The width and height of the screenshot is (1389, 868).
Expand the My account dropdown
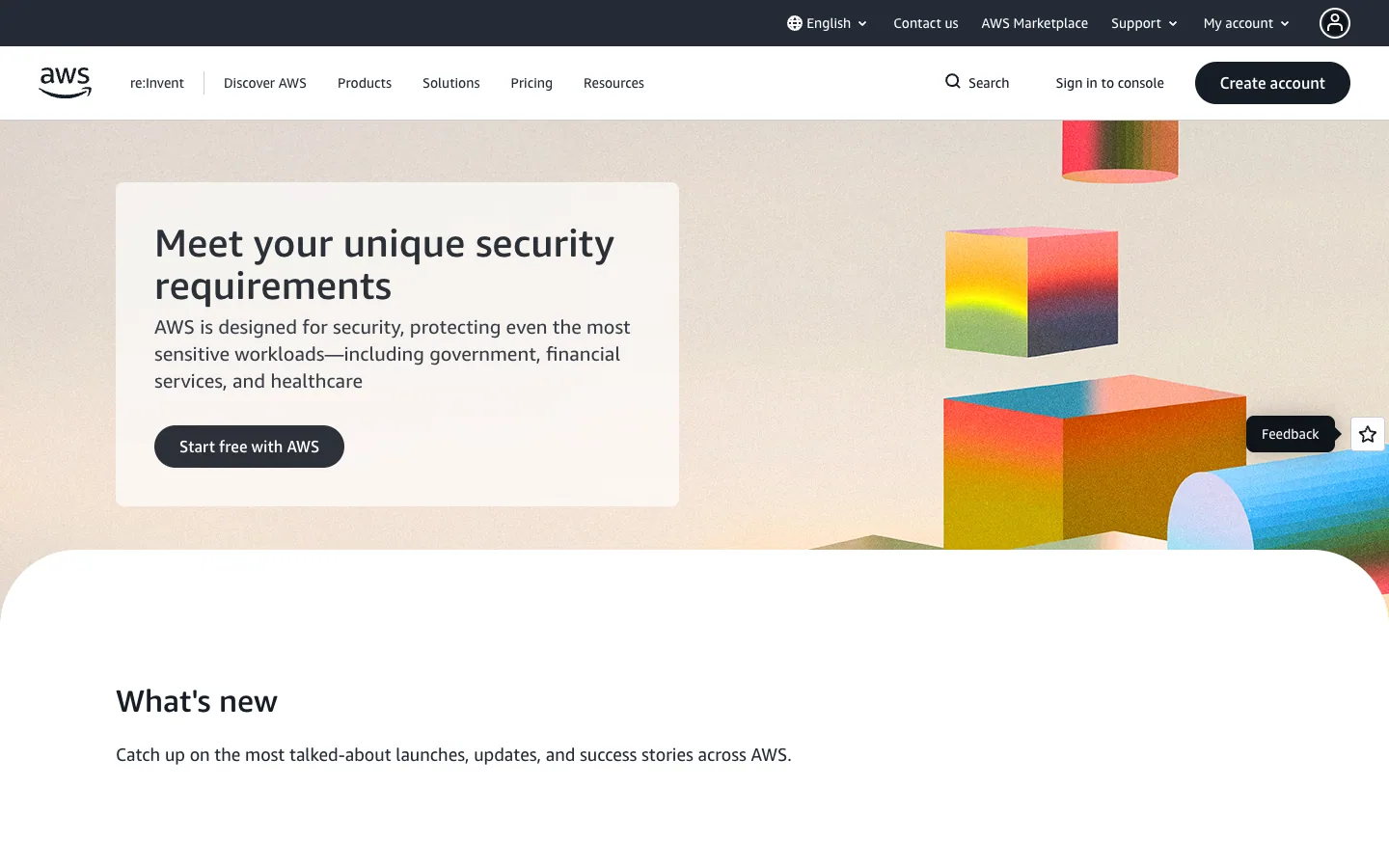pos(1246,23)
